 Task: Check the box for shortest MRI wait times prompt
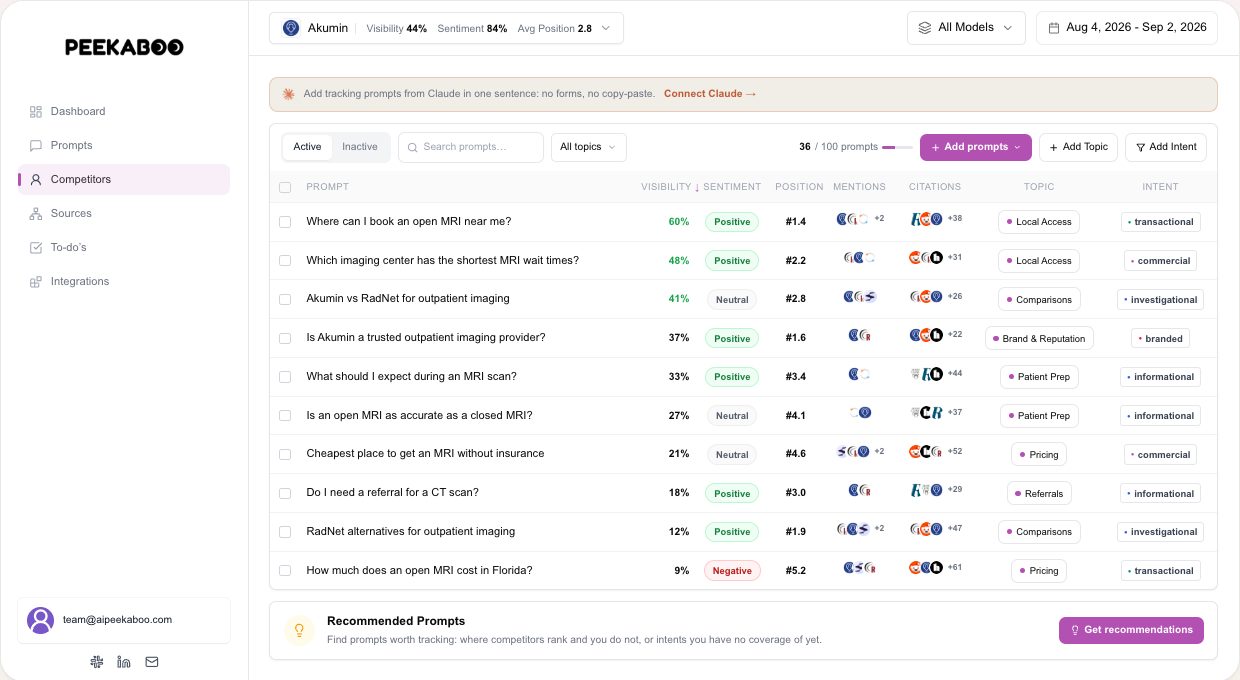coord(285,260)
